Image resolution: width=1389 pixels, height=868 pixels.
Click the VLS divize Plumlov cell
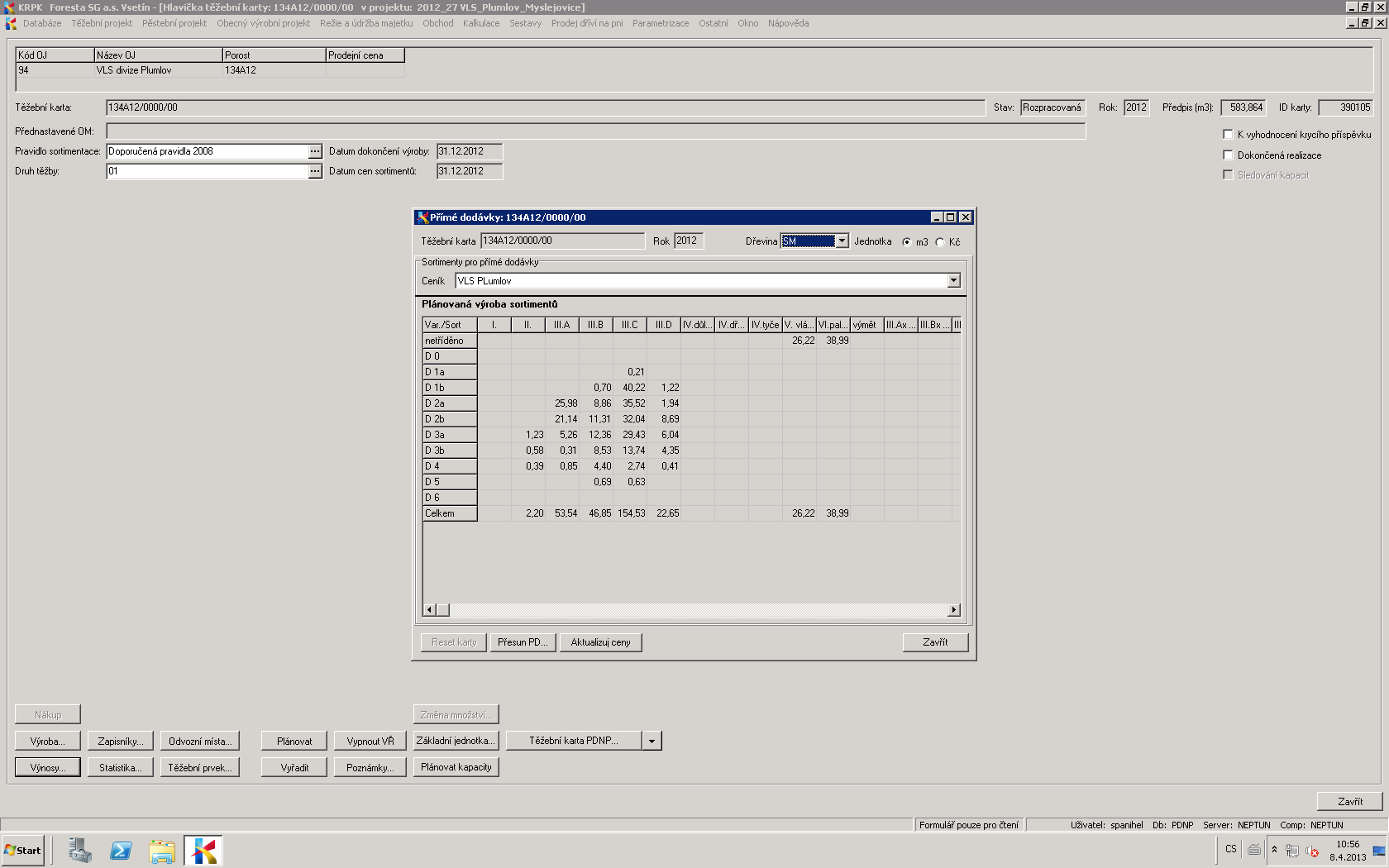pyautogui.click(x=158, y=70)
